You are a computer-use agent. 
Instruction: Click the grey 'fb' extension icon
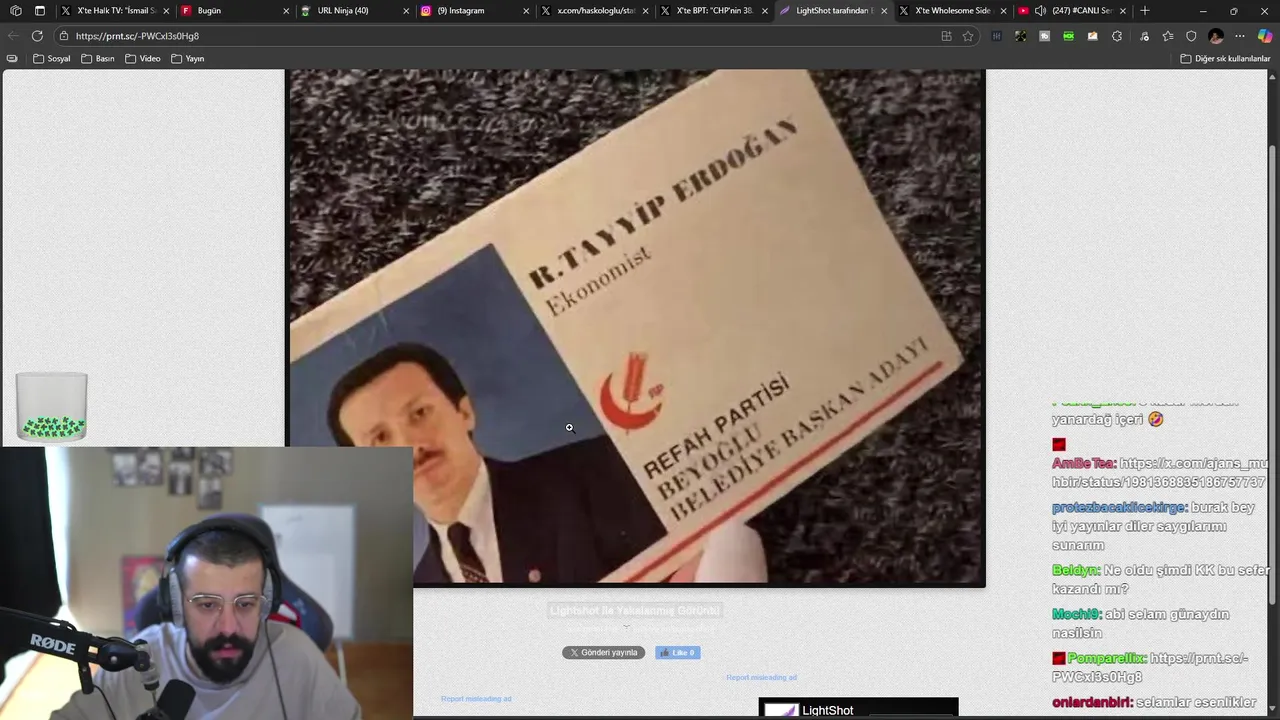[1044, 36]
